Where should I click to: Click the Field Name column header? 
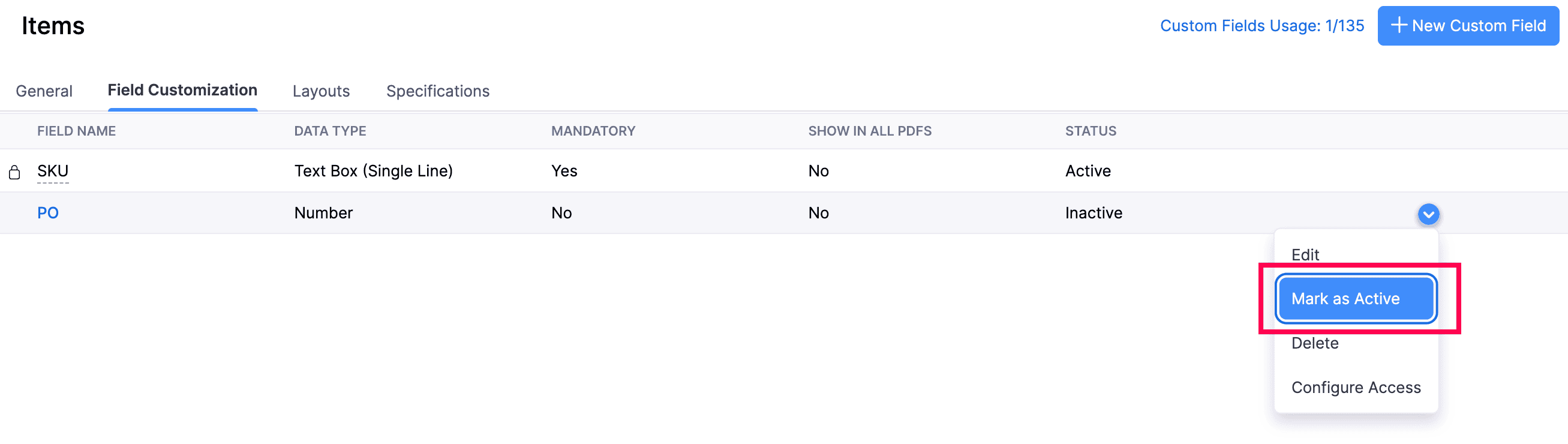click(x=76, y=131)
